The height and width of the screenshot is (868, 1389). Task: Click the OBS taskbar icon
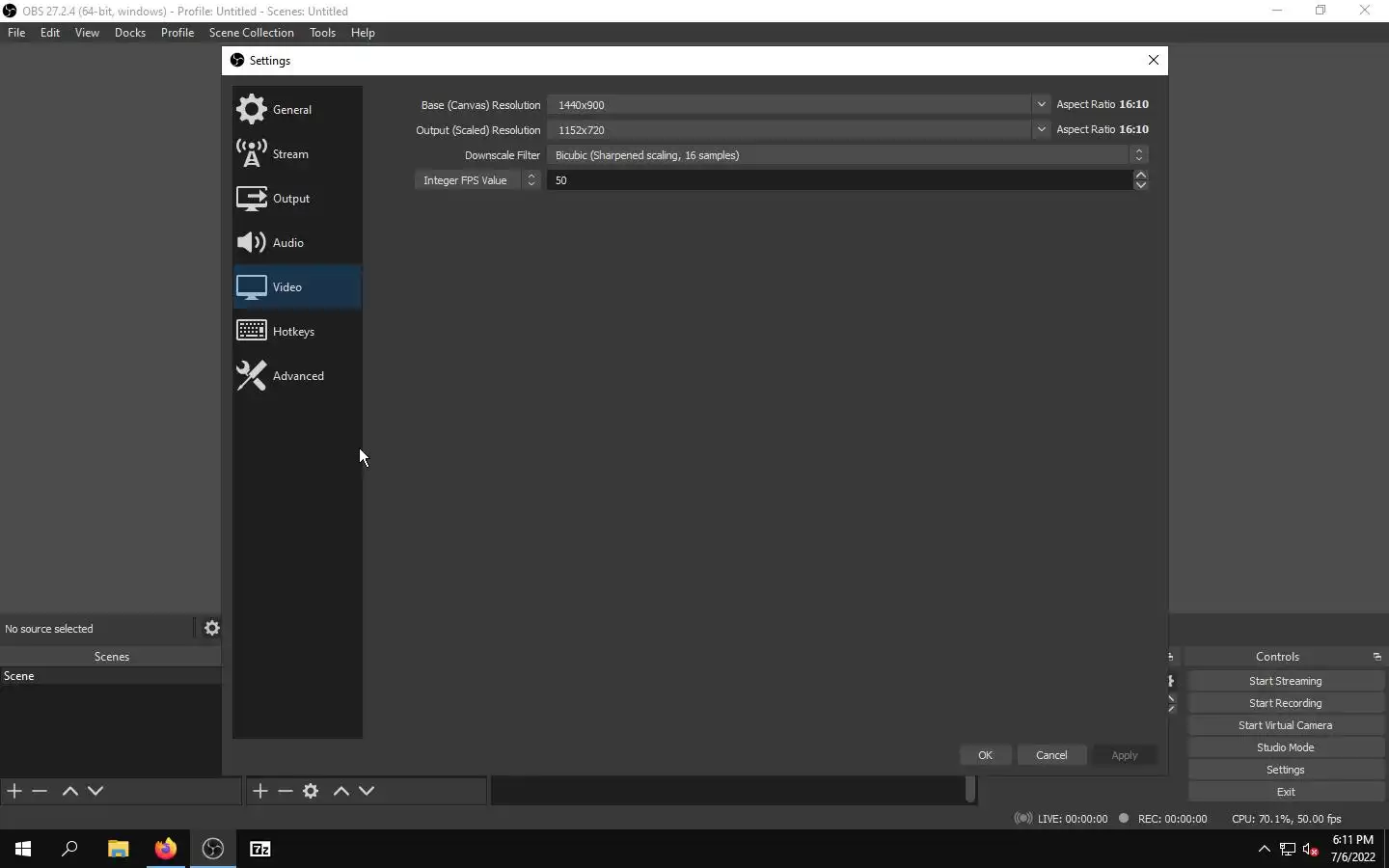213,849
